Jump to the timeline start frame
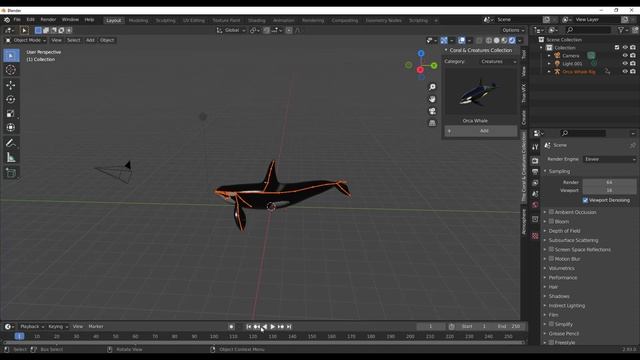The width and height of the screenshot is (640, 360). pos(249,327)
